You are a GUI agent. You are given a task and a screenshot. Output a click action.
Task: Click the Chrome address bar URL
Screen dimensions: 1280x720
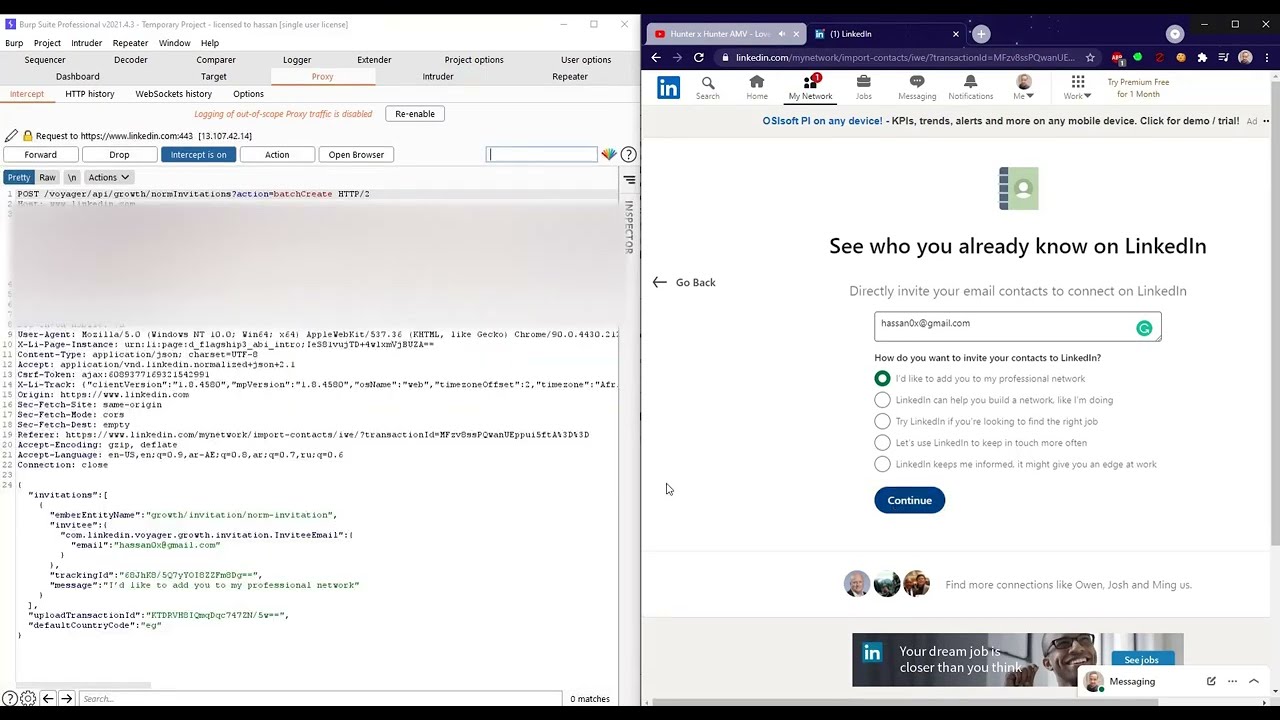(905, 58)
